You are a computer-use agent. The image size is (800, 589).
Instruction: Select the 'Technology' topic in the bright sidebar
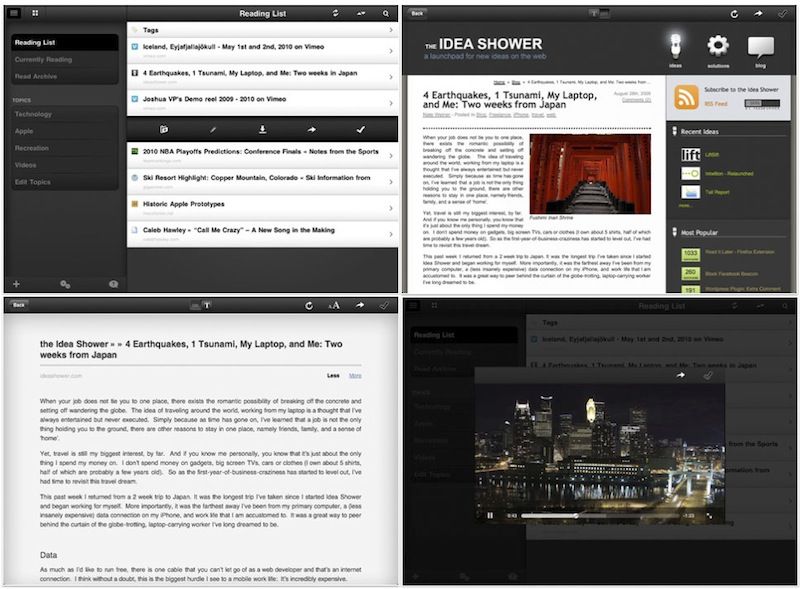(64, 114)
